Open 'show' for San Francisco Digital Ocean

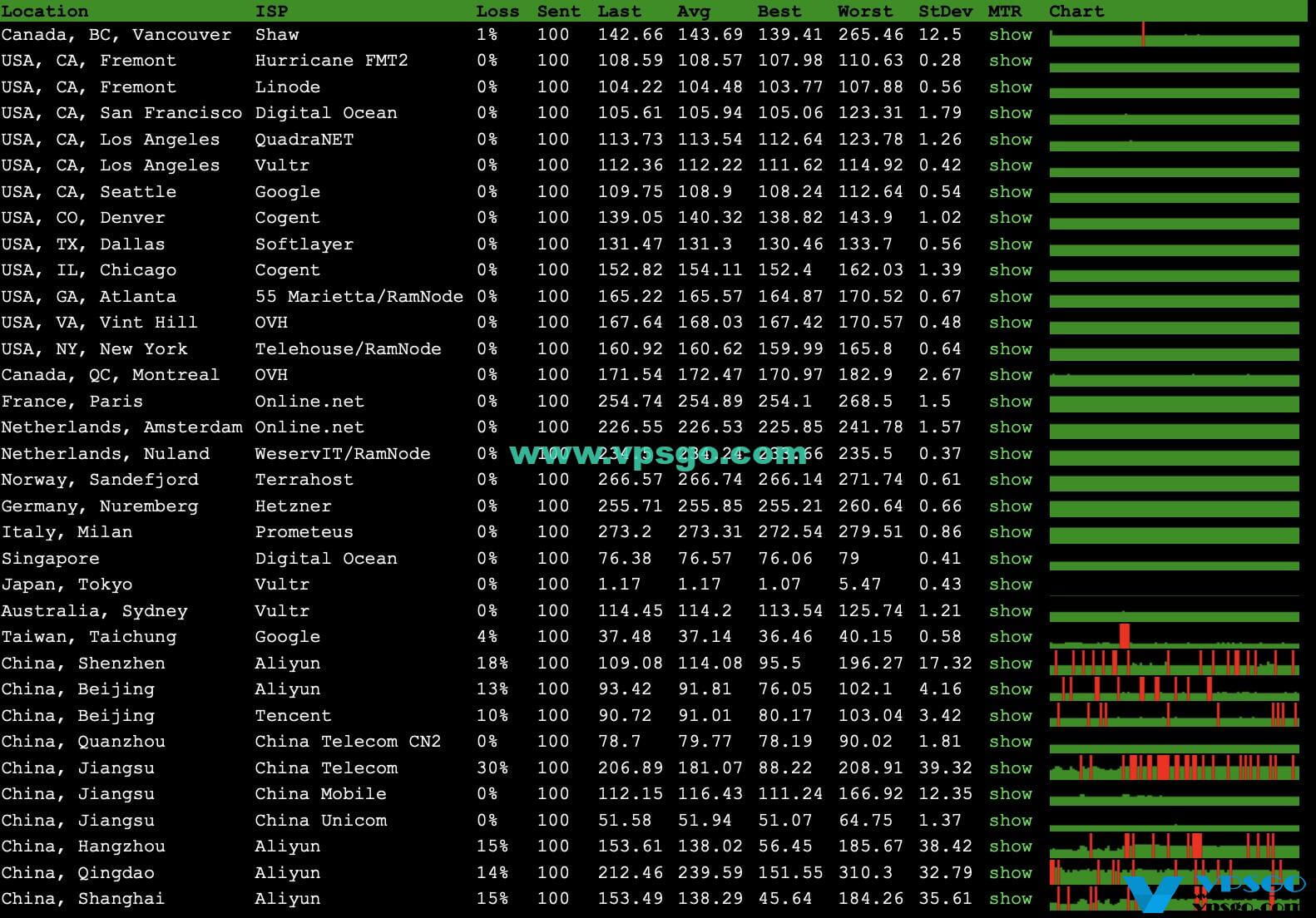coord(1010,113)
